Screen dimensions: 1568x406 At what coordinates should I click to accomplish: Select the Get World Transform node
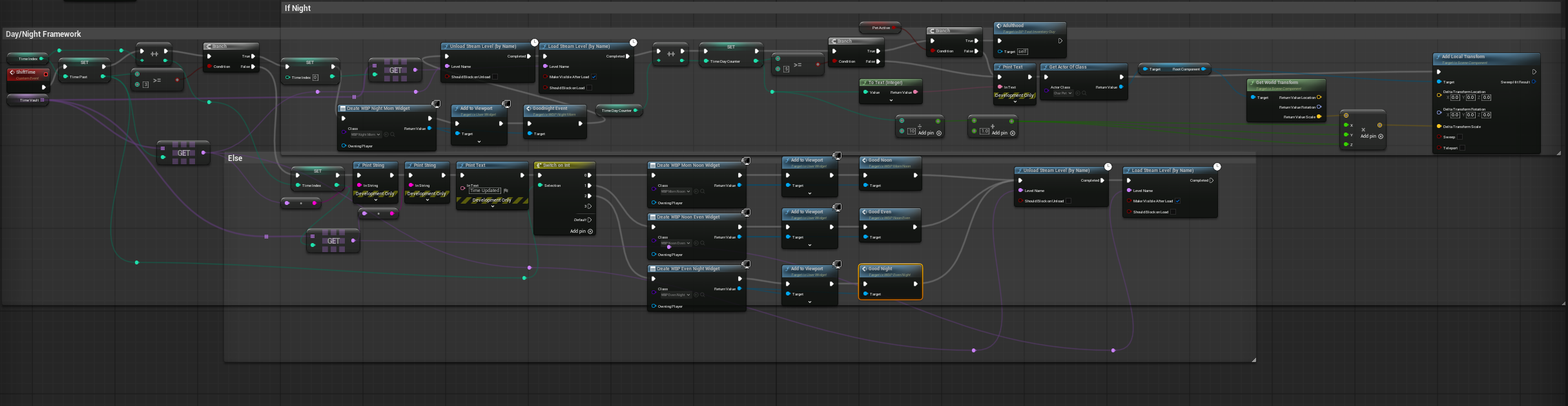(1286, 100)
